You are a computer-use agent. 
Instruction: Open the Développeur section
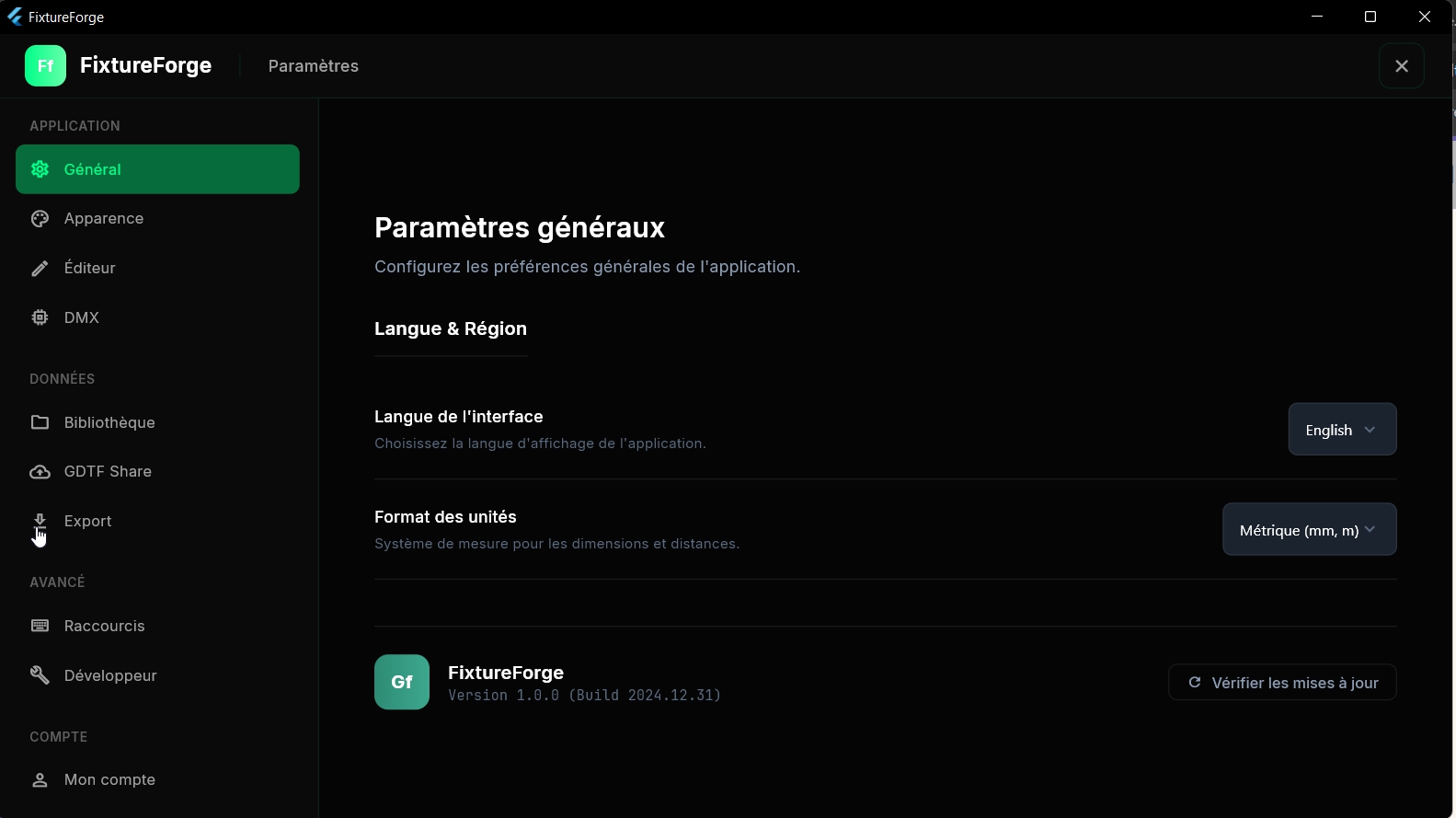(x=157, y=675)
